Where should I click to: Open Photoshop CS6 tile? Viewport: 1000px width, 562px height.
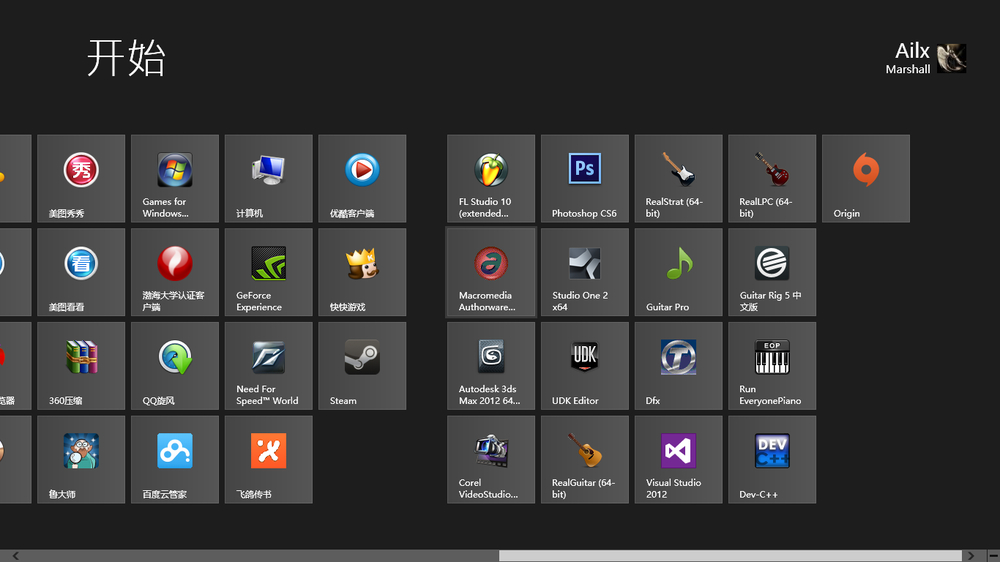pyautogui.click(x=585, y=179)
